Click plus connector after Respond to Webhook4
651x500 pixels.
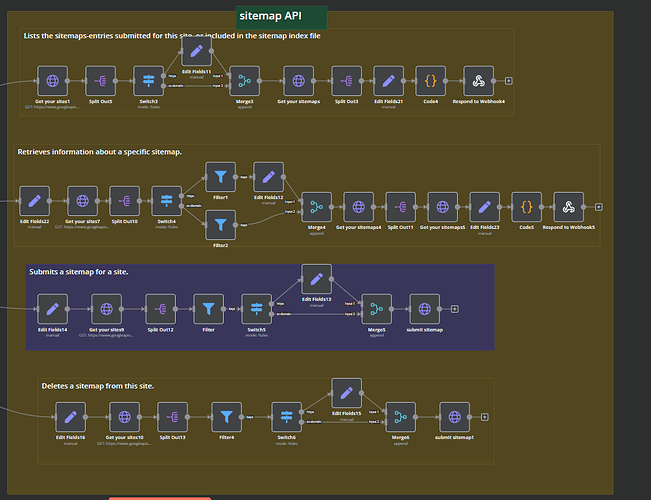click(x=509, y=81)
